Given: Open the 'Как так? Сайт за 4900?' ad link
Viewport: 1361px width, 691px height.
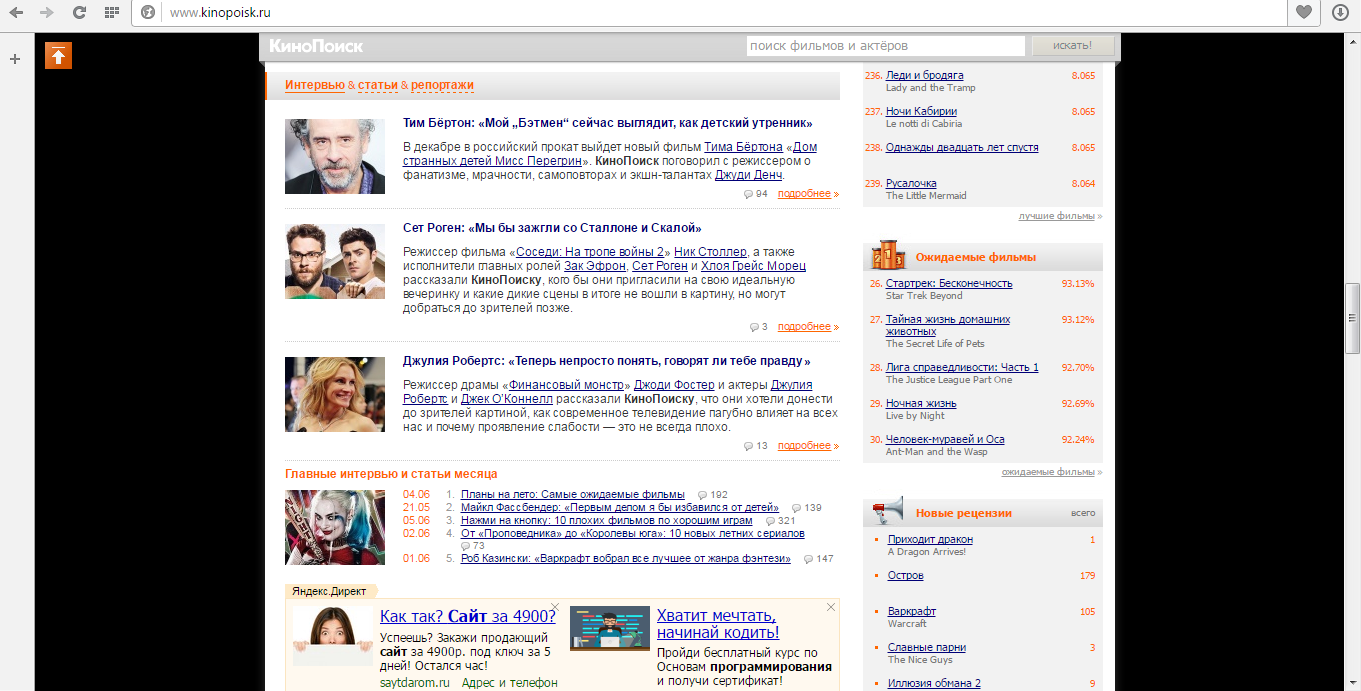Looking at the screenshot, I should point(468,616).
